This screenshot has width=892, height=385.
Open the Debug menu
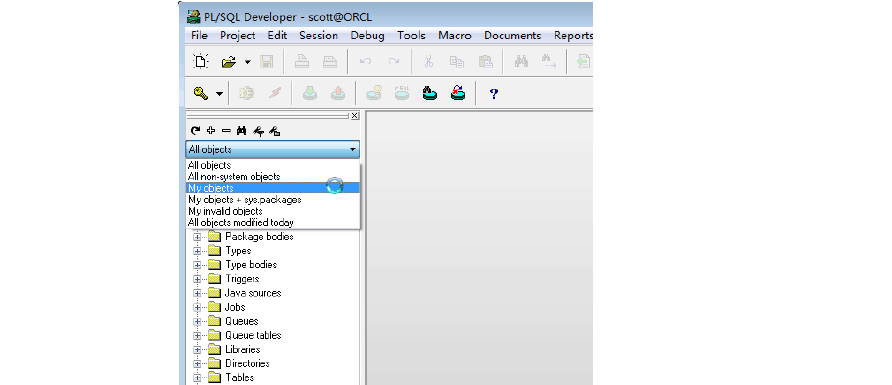point(367,35)
